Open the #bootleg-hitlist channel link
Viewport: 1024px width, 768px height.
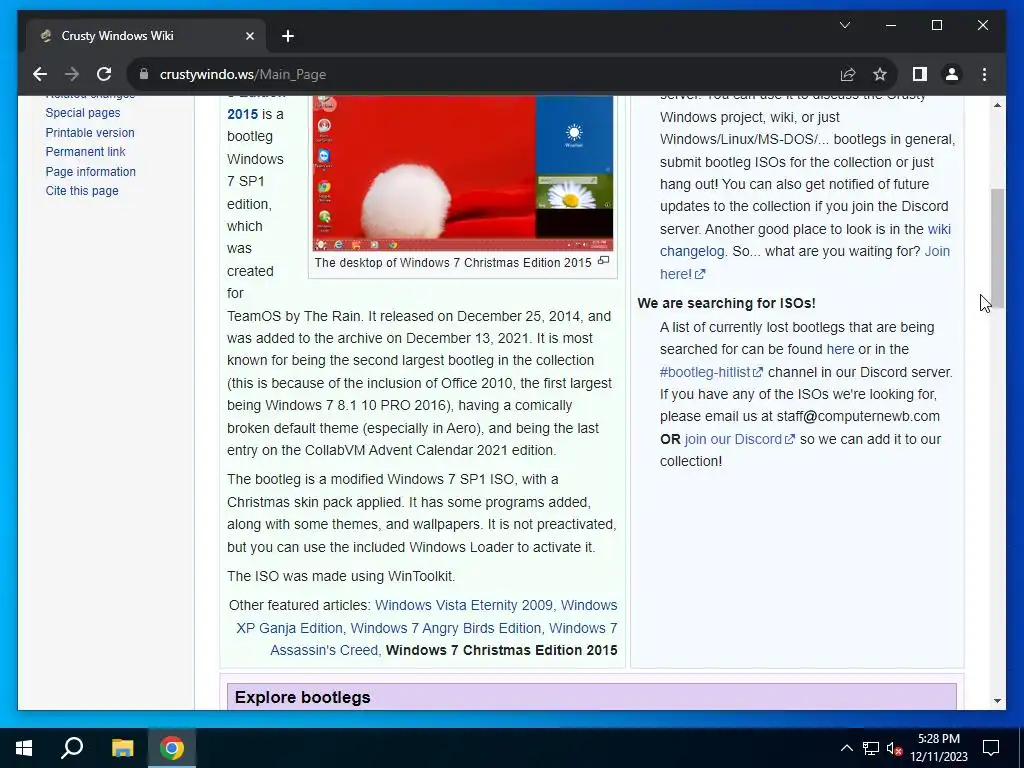711,372
